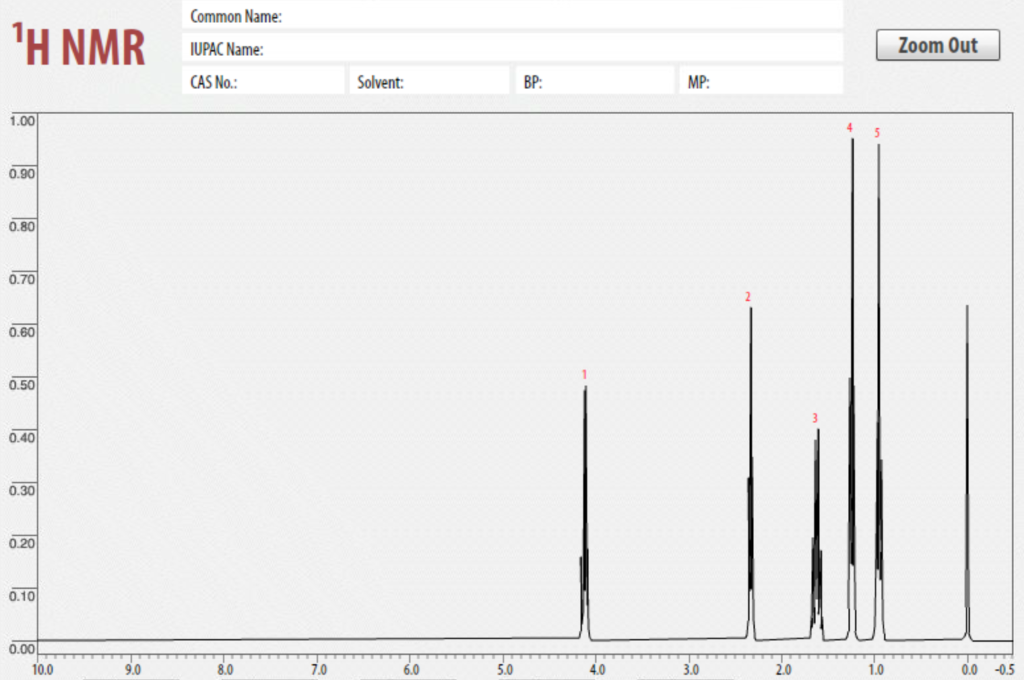Click the CAS No. input field
Viewport: 1024px width, 680px height.
pyautogui.click(x=280, y=80)
